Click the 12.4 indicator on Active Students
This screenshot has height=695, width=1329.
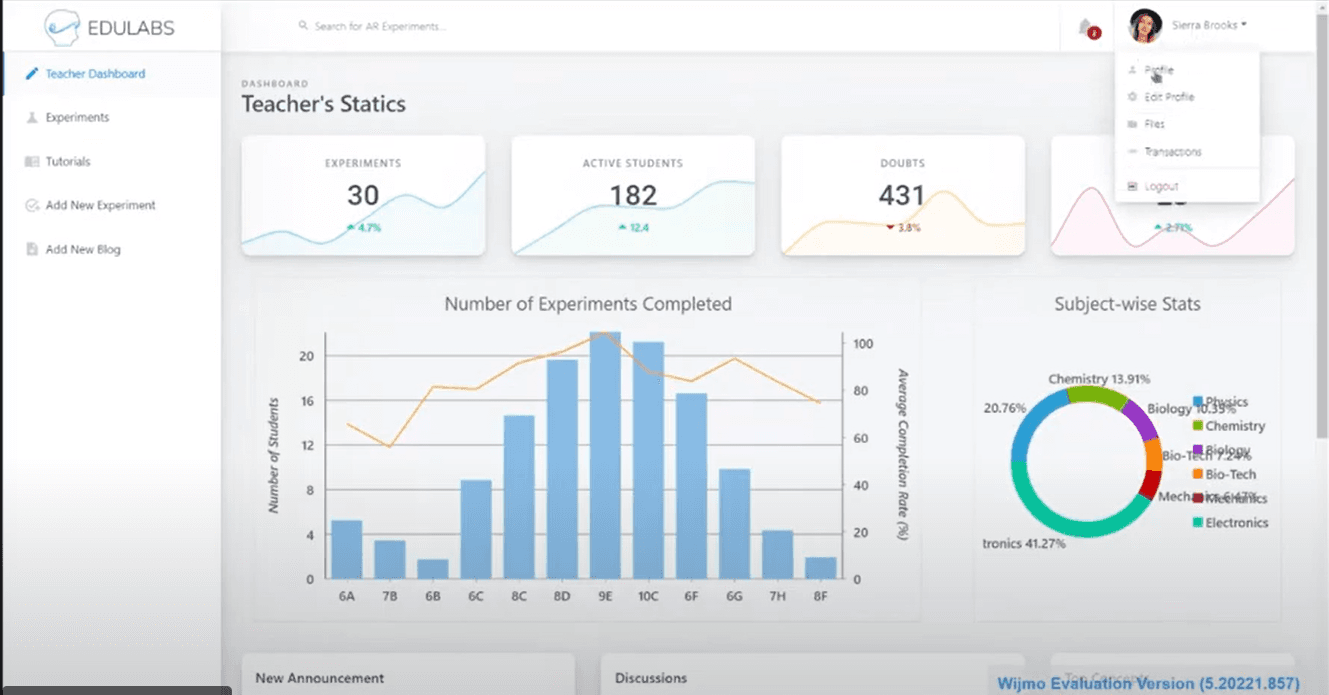click(634, 228)
